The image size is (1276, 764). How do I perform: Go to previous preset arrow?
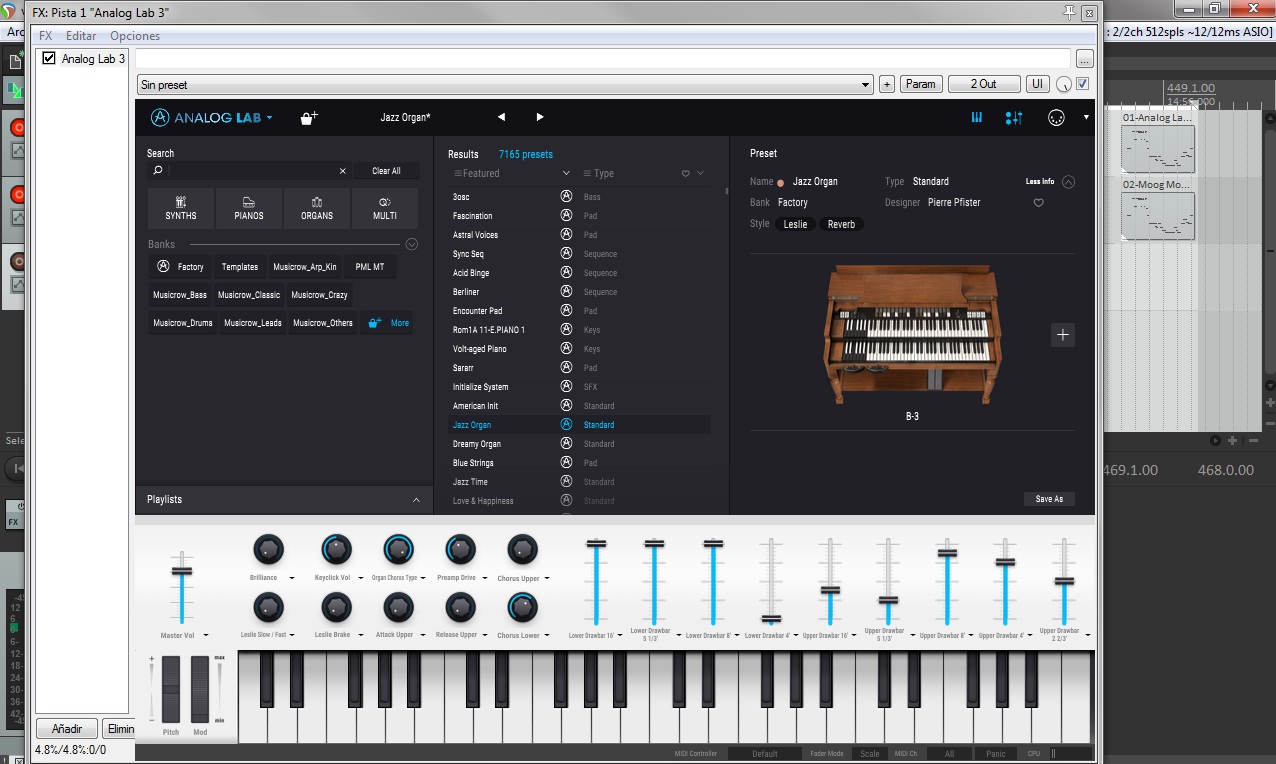tap(501, 117)
